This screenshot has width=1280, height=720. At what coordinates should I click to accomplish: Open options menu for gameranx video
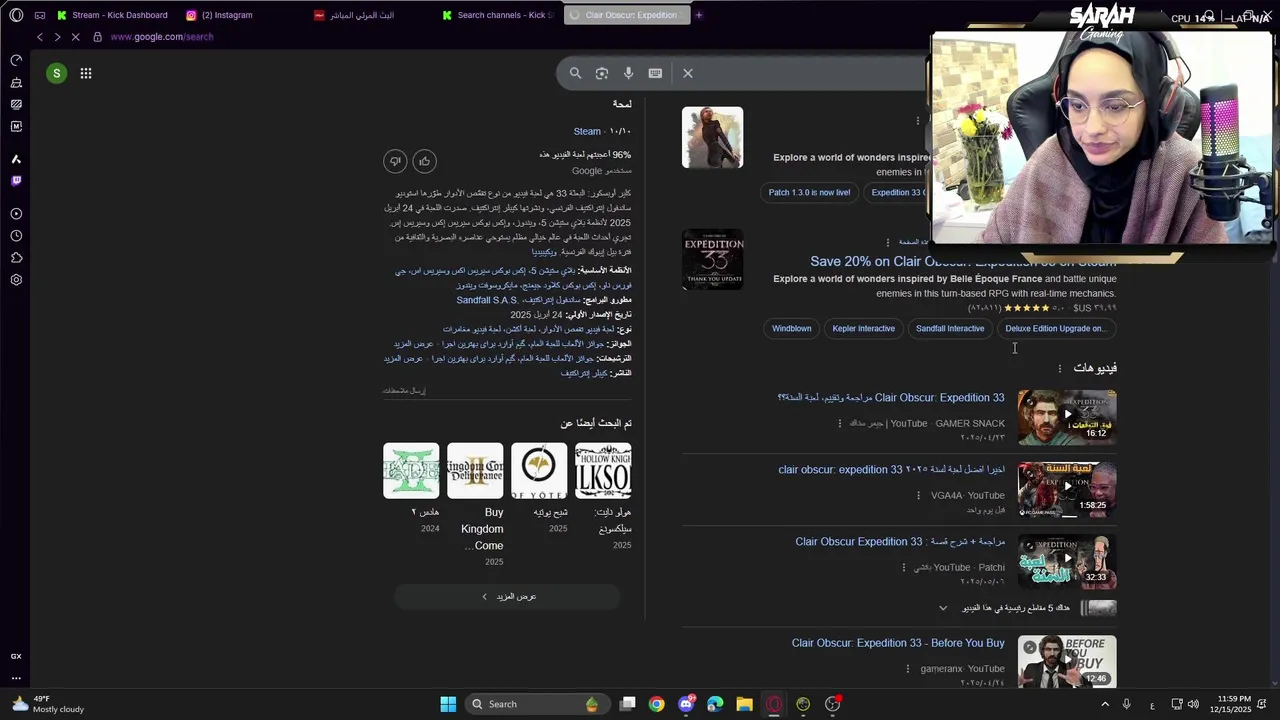point(908,668)
